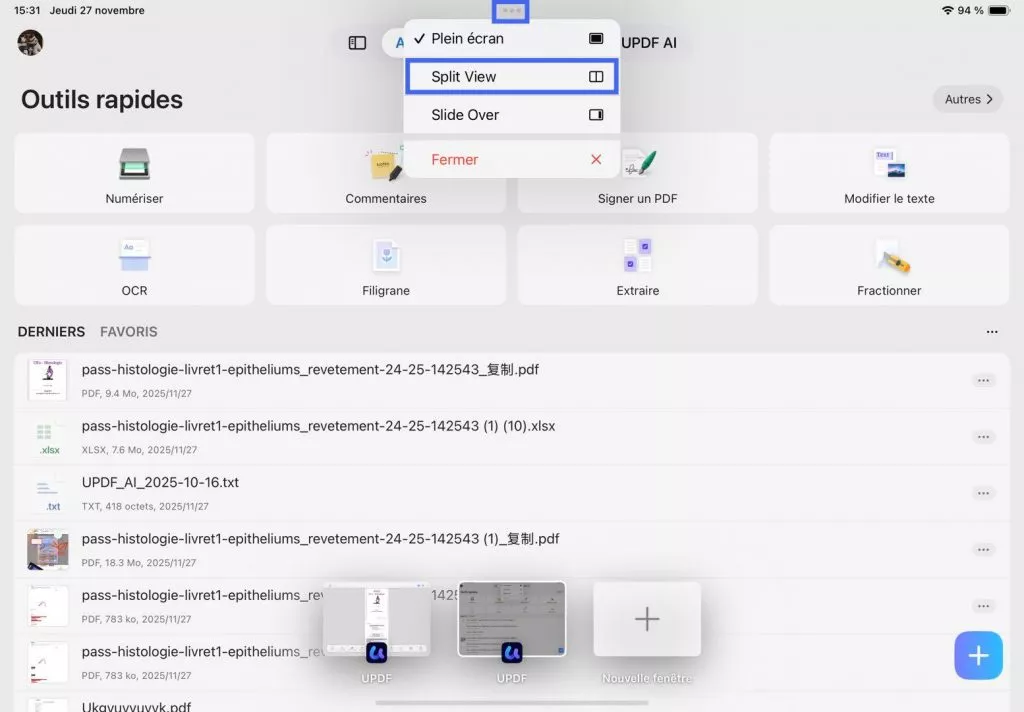Tap the blue add plus button

click(x=978, y=655)
